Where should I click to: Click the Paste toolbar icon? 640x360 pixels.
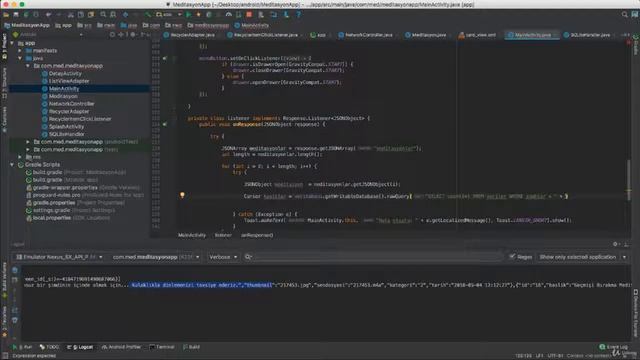tap(91, 15)
